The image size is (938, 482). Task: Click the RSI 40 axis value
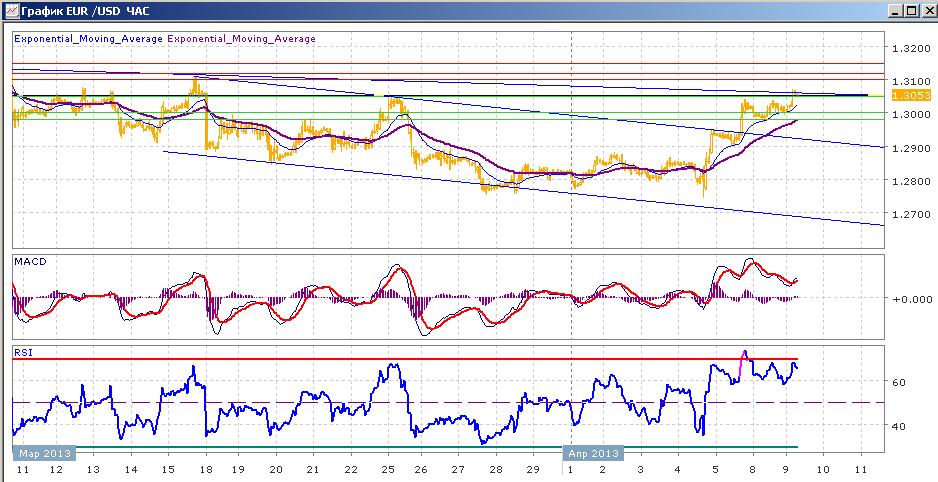tap(899, 427)
